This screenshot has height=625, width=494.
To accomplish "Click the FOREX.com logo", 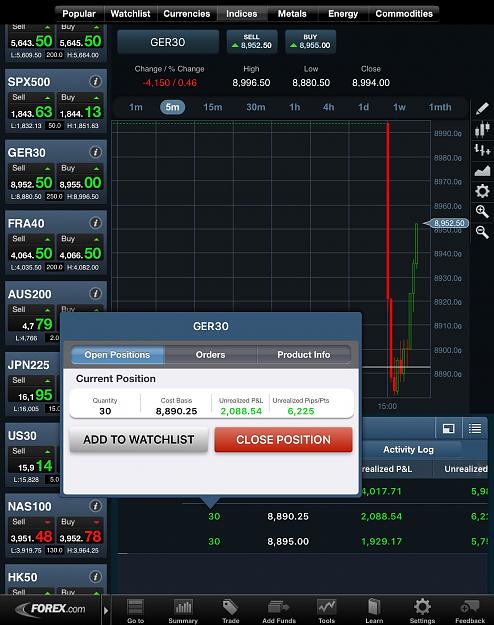I will 51,609.
